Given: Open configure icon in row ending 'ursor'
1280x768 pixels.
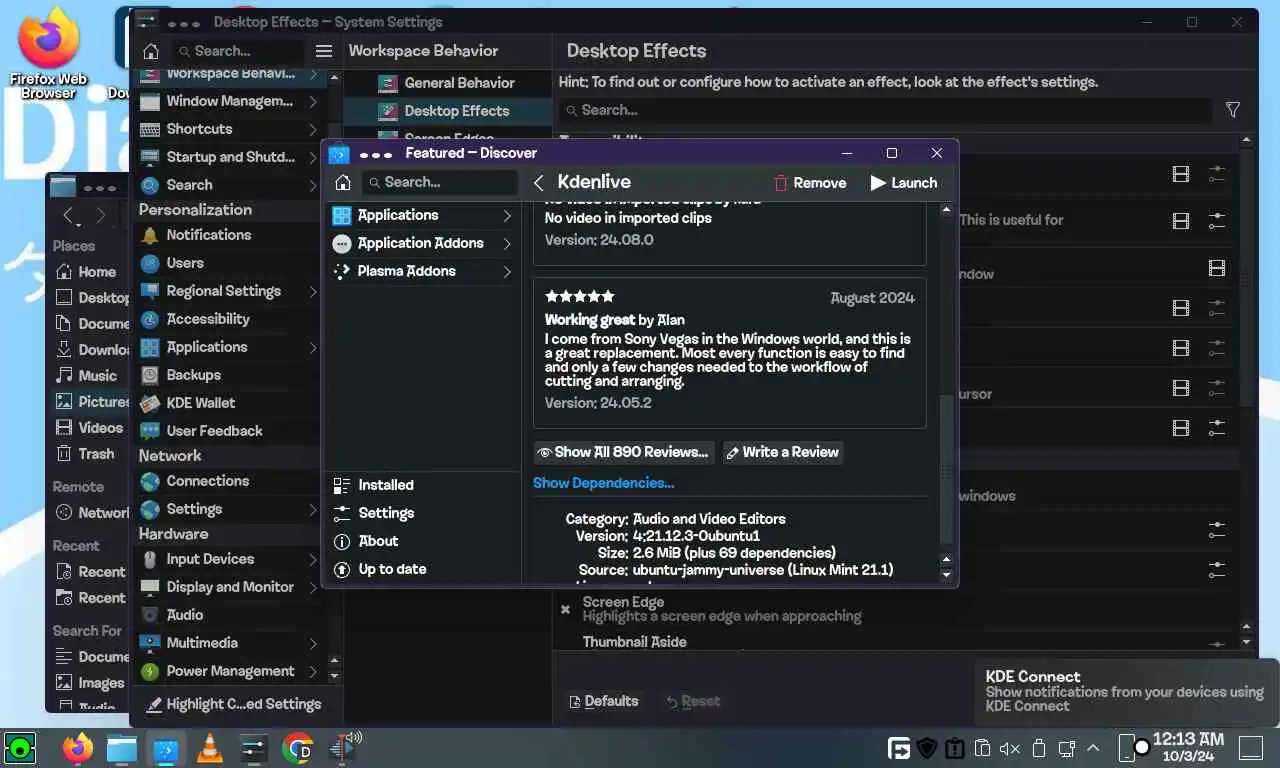Looking at the screenshot, I should pyautogui.click(x=1217, y=389).
